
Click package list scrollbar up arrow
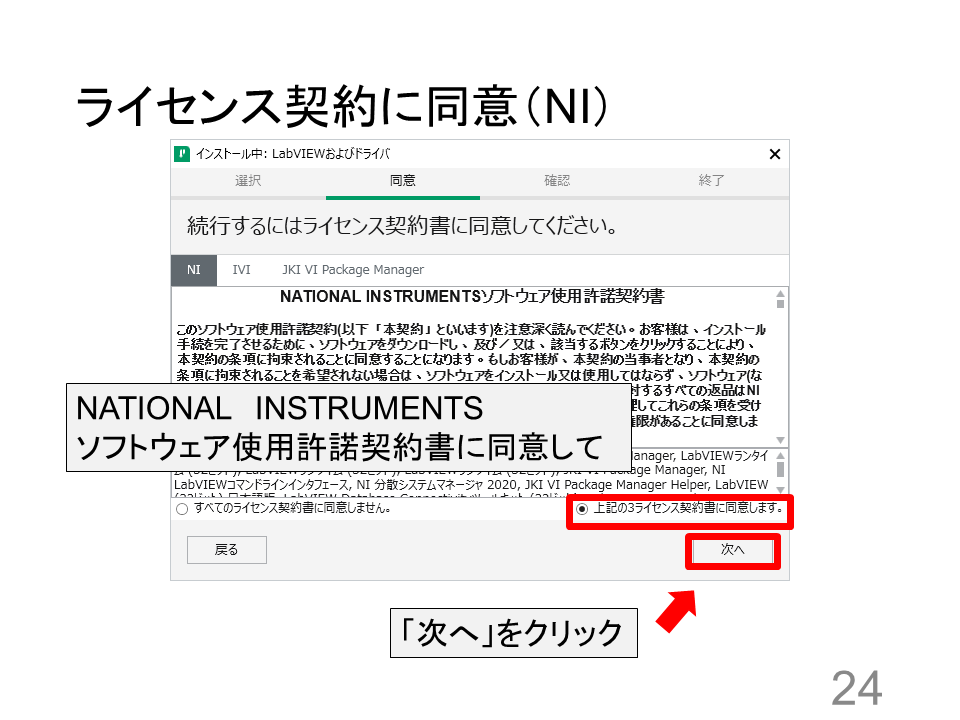pyautogui.click(x=780, y=456)
